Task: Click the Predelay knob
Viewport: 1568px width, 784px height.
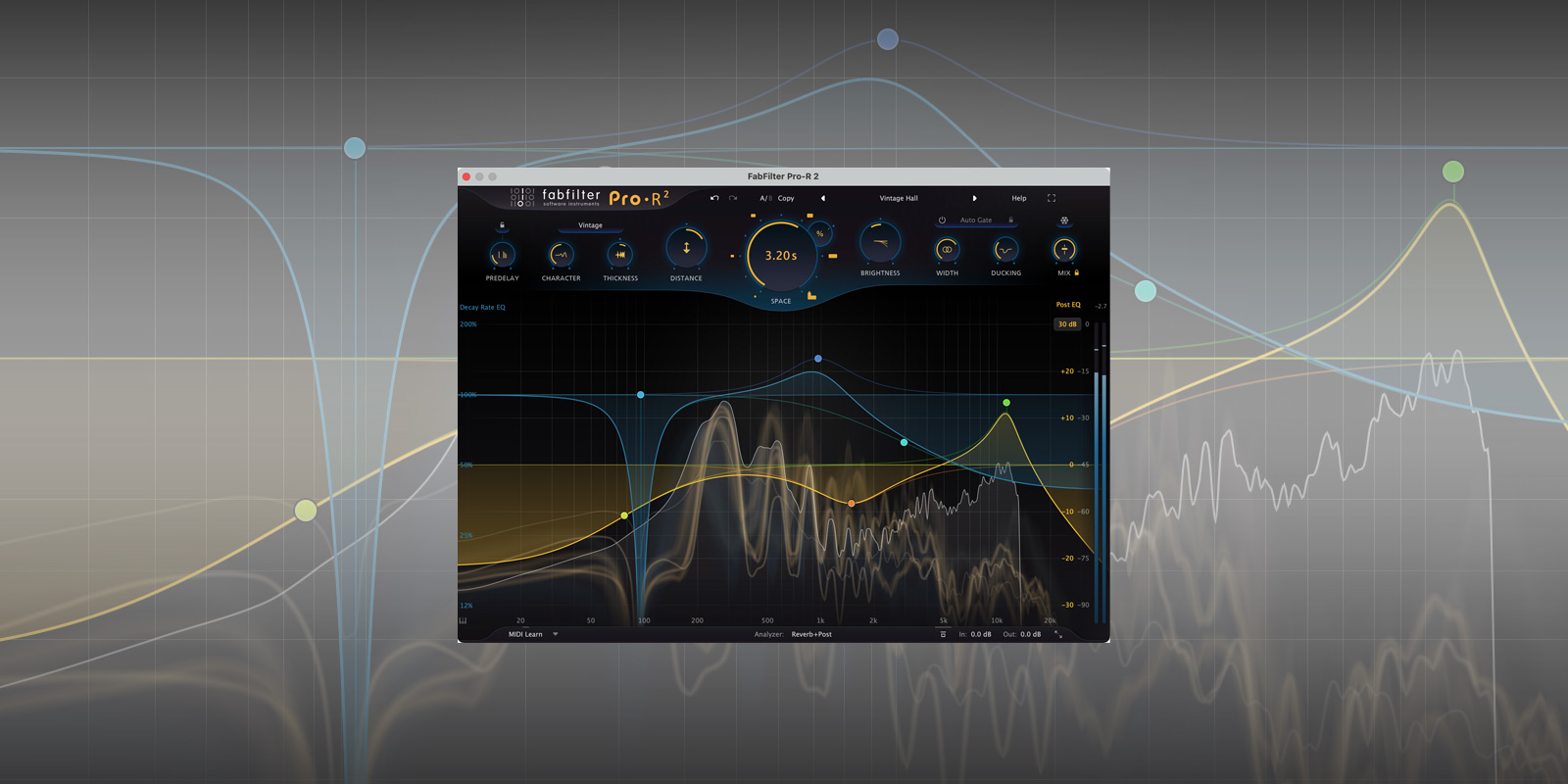Action: click(502, 255)
